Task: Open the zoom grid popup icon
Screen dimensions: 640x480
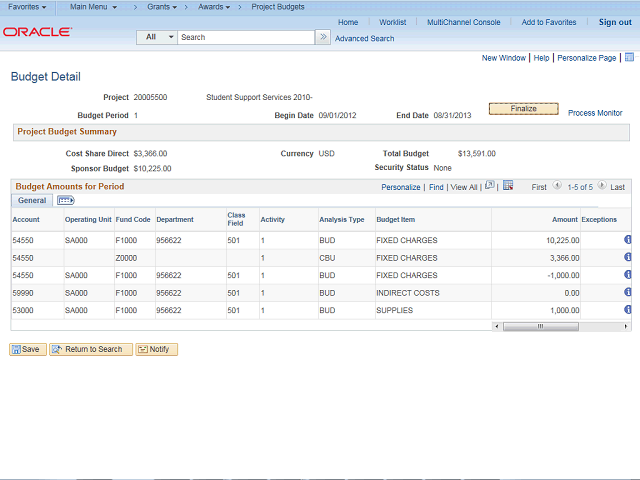Action: pyautogui.click(x=489, y=186)
